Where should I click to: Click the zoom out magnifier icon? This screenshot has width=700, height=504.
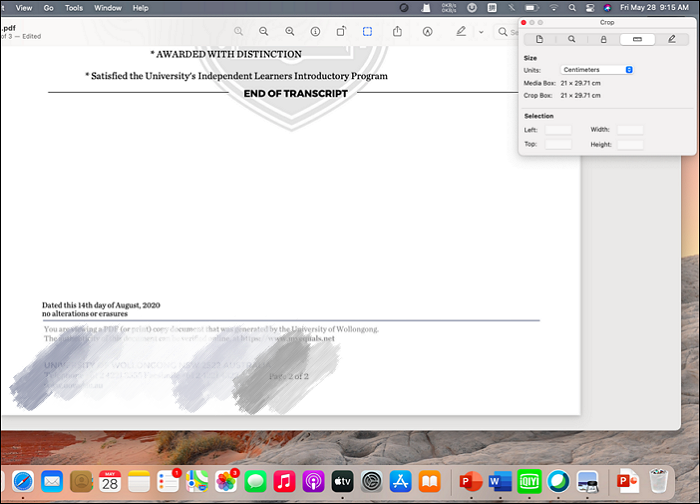264,32
